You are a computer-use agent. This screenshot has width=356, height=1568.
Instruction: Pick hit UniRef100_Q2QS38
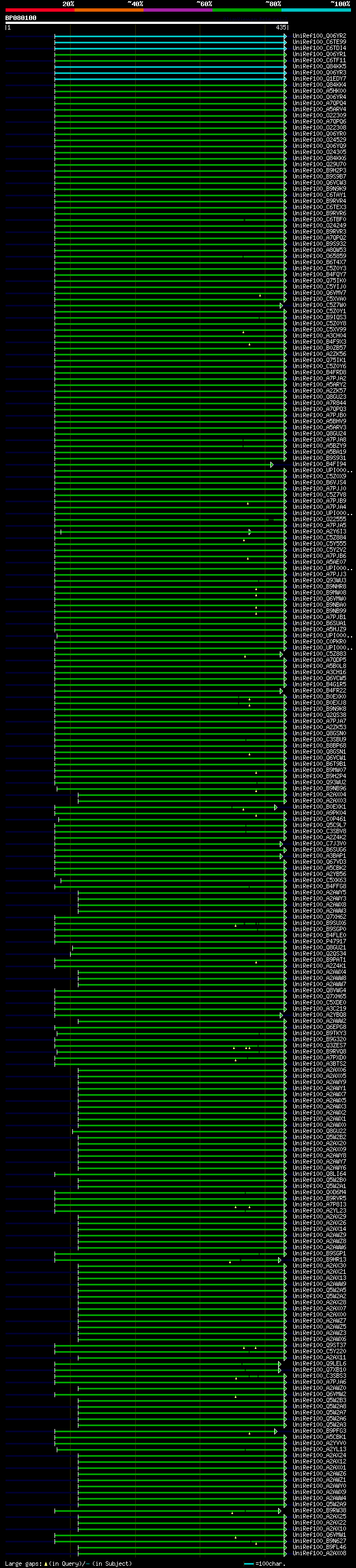319,715
